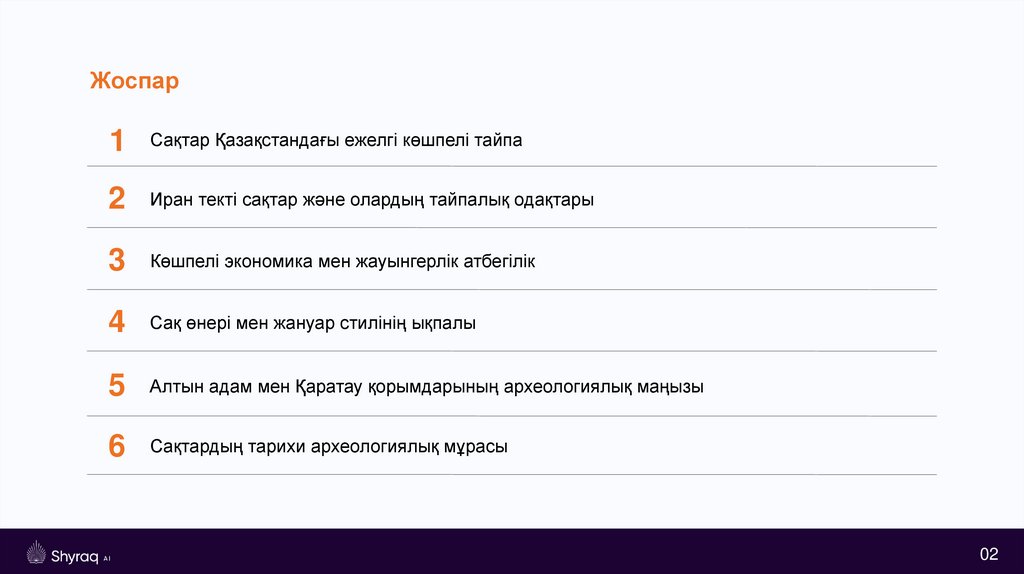Screen dimensions: 1024x574
Task: Select the orange number 2
Action: click(117, 199)
